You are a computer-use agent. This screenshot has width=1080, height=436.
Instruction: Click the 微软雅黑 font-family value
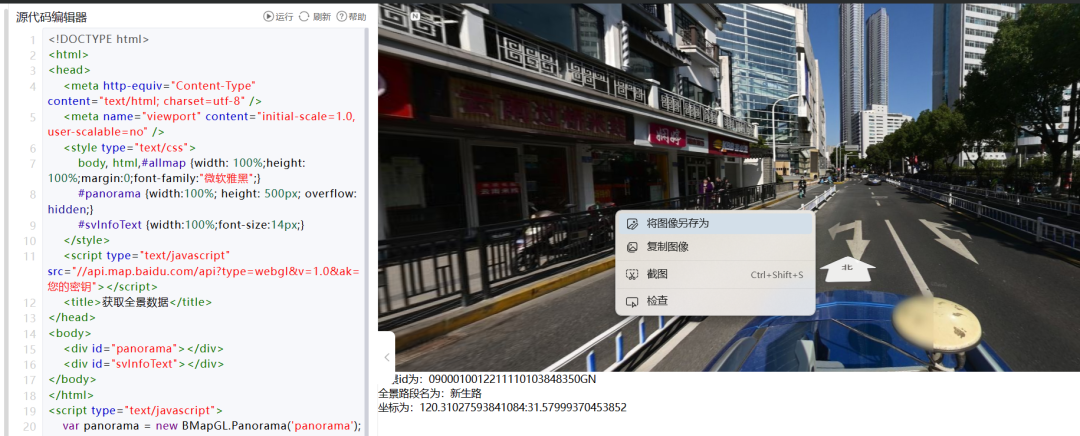point(229,178)
